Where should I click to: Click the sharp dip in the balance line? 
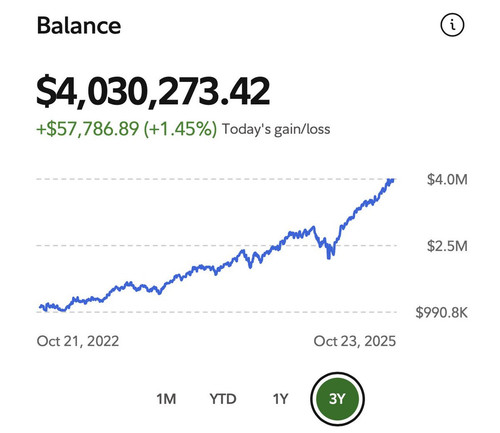329,256
